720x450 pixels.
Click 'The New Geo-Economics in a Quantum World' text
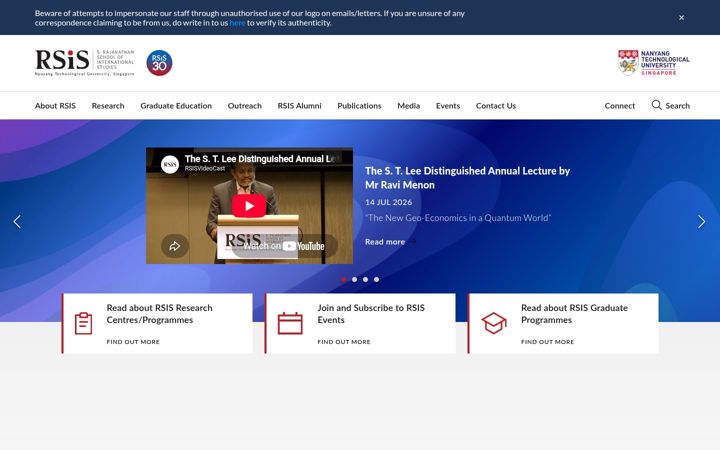pos(458,218)
